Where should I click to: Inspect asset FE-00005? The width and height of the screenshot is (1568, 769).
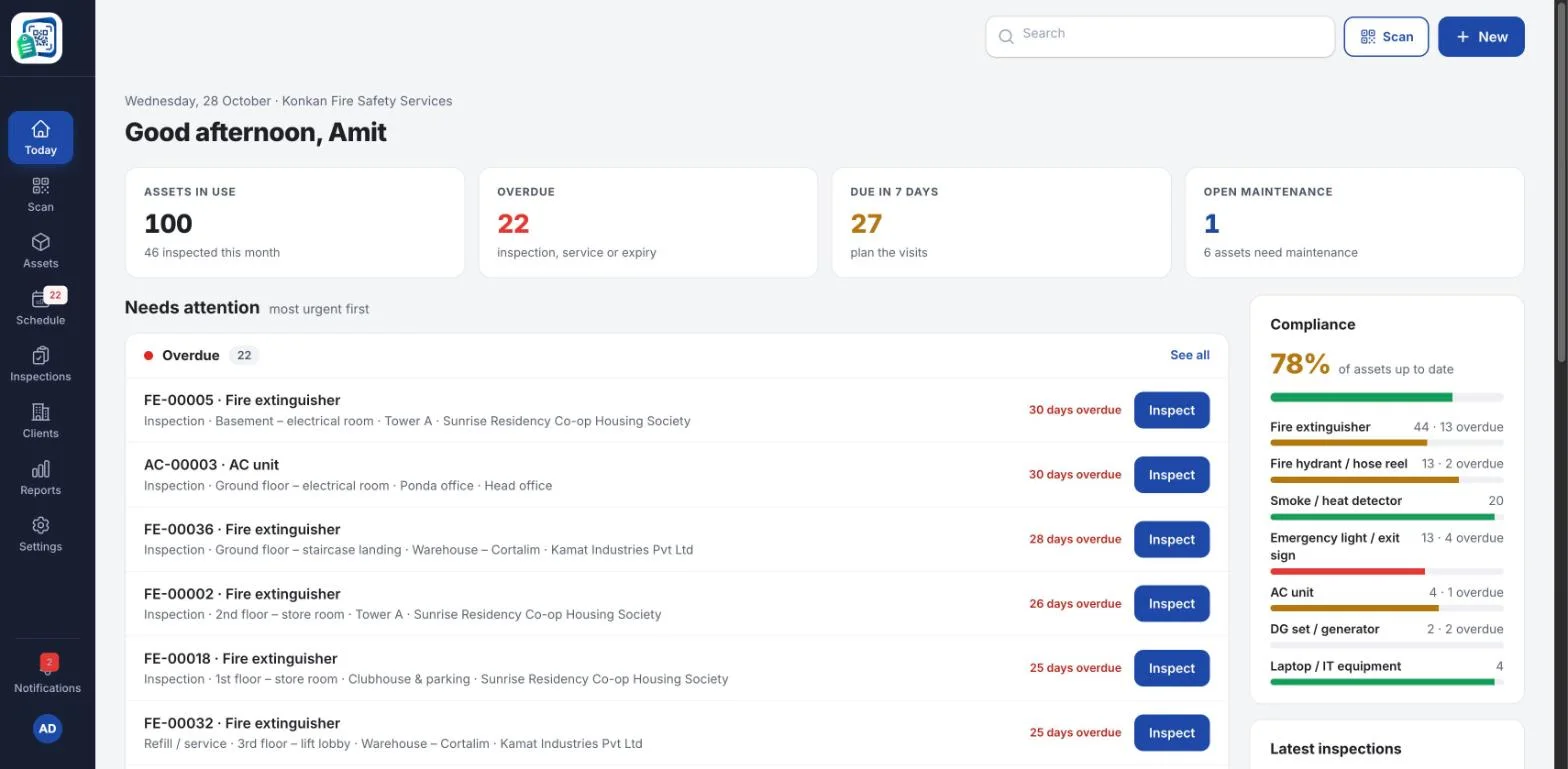(x=1172, y=410)
